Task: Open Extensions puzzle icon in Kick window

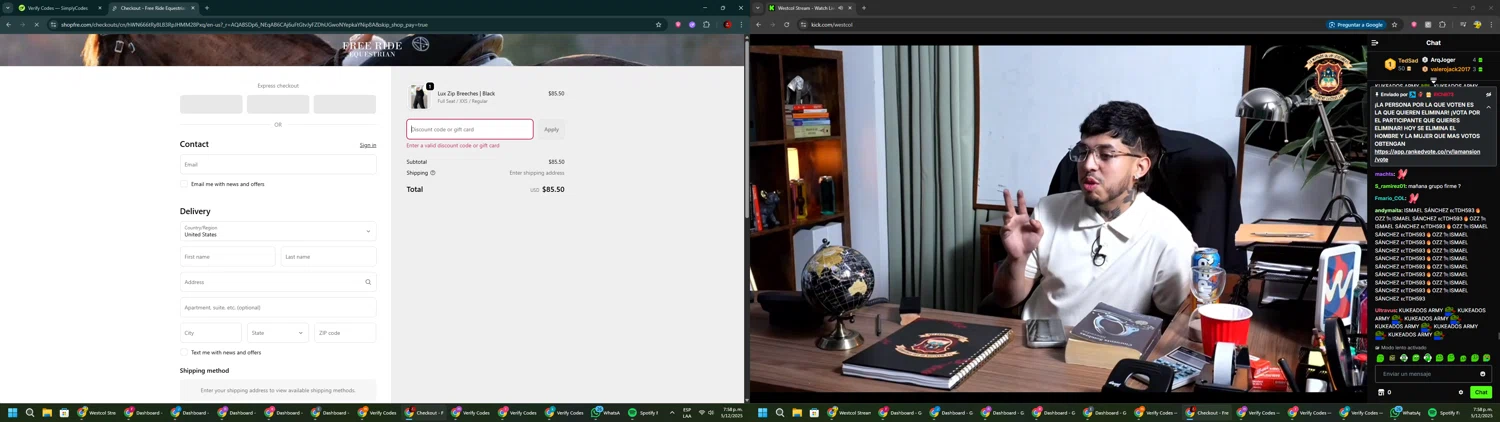Action: 1442,24
